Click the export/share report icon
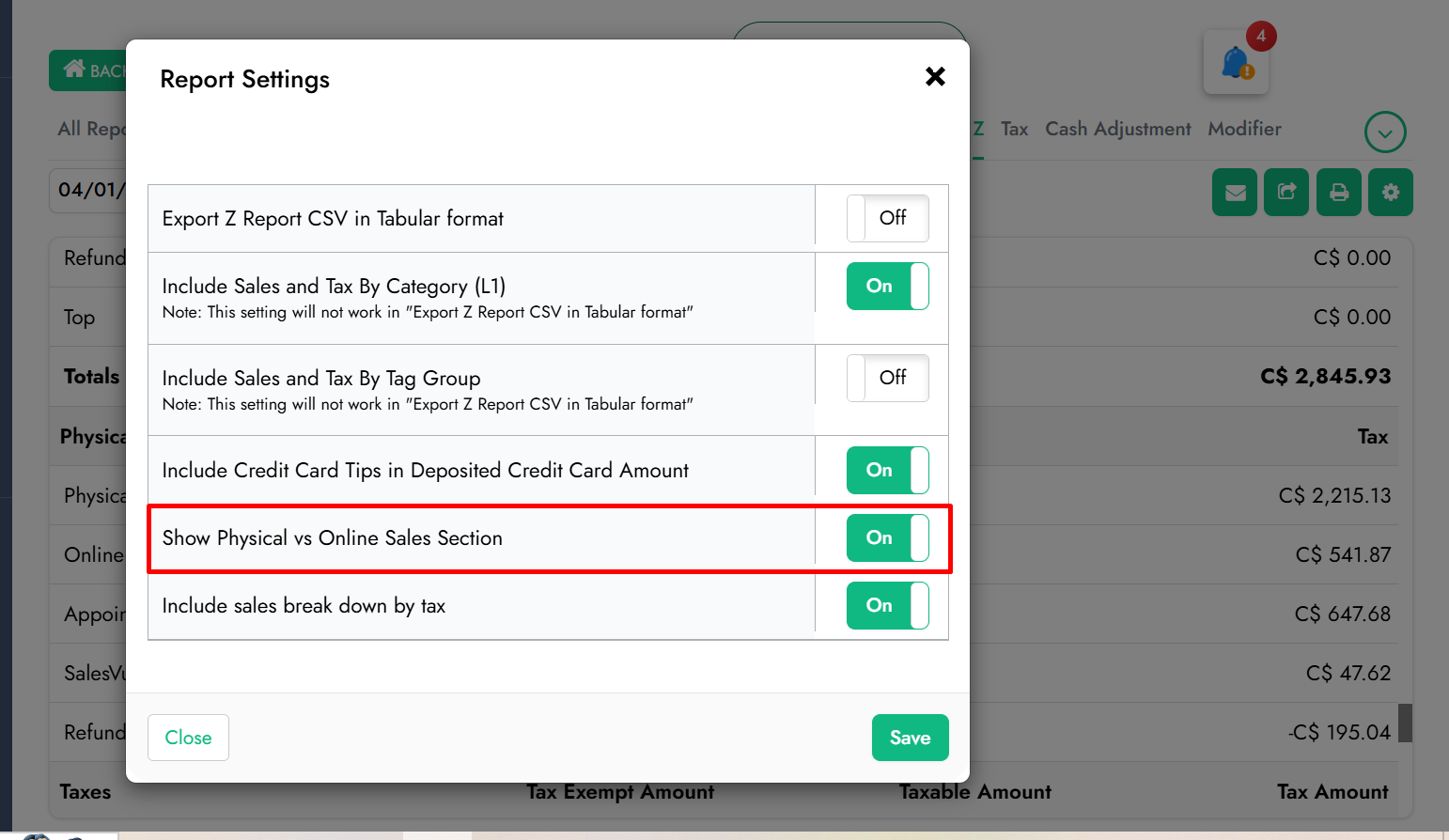This screenshot has height=840, width=1449. click(x=1286, y=193)
